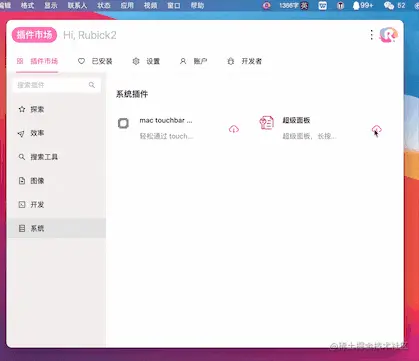Screen dimensions: 419x361
Task: Click the mac touchbar plugin icon
Action: coord(123,123)
